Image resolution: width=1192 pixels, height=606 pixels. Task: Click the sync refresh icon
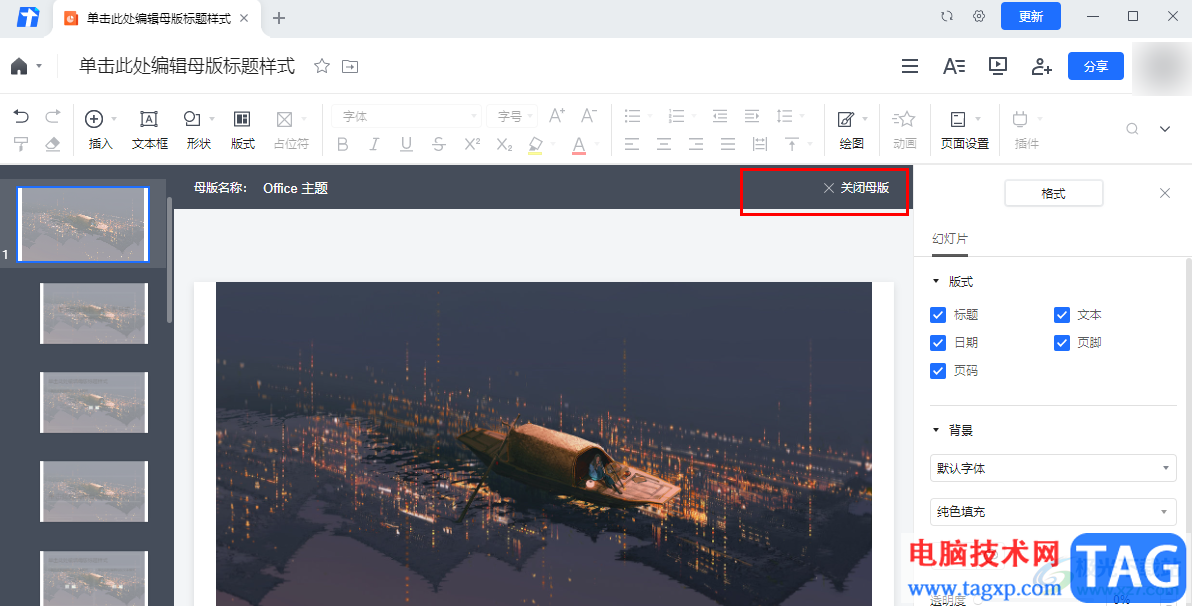(x=946, y=16)
